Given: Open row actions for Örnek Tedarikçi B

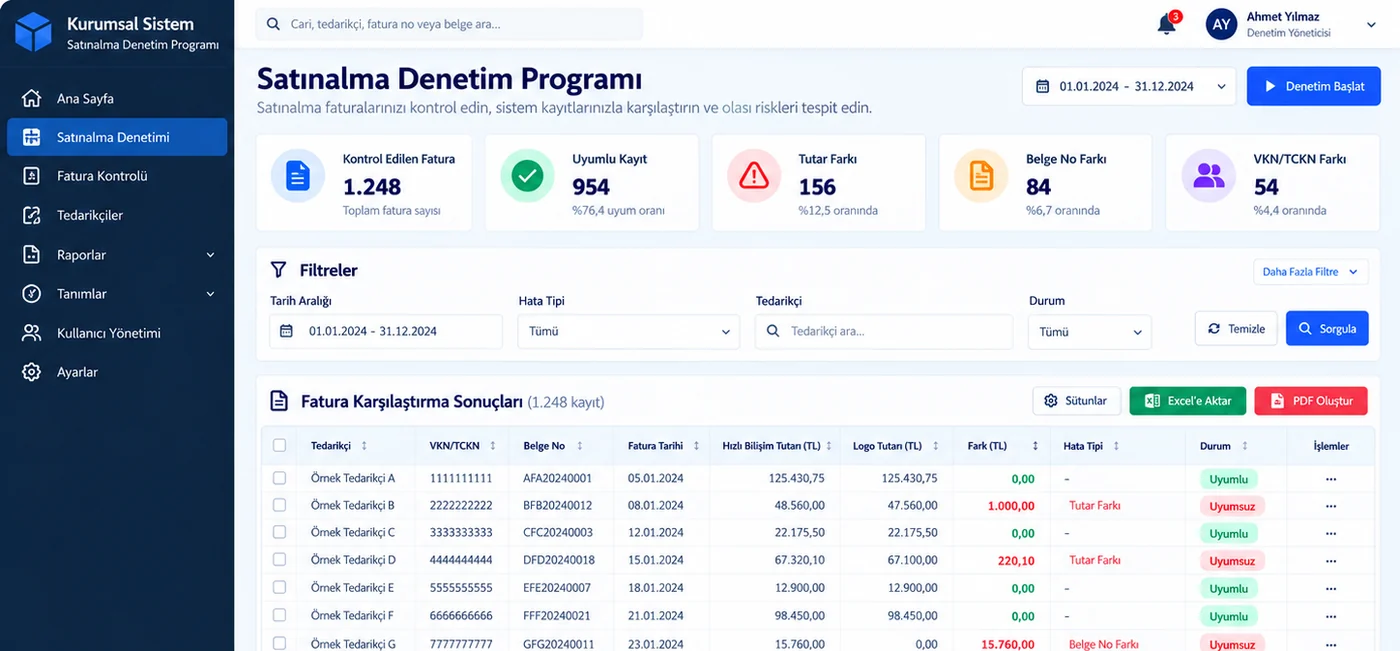Looking at the screenshot, I should pyautogui.click(x=1330, y=506).
